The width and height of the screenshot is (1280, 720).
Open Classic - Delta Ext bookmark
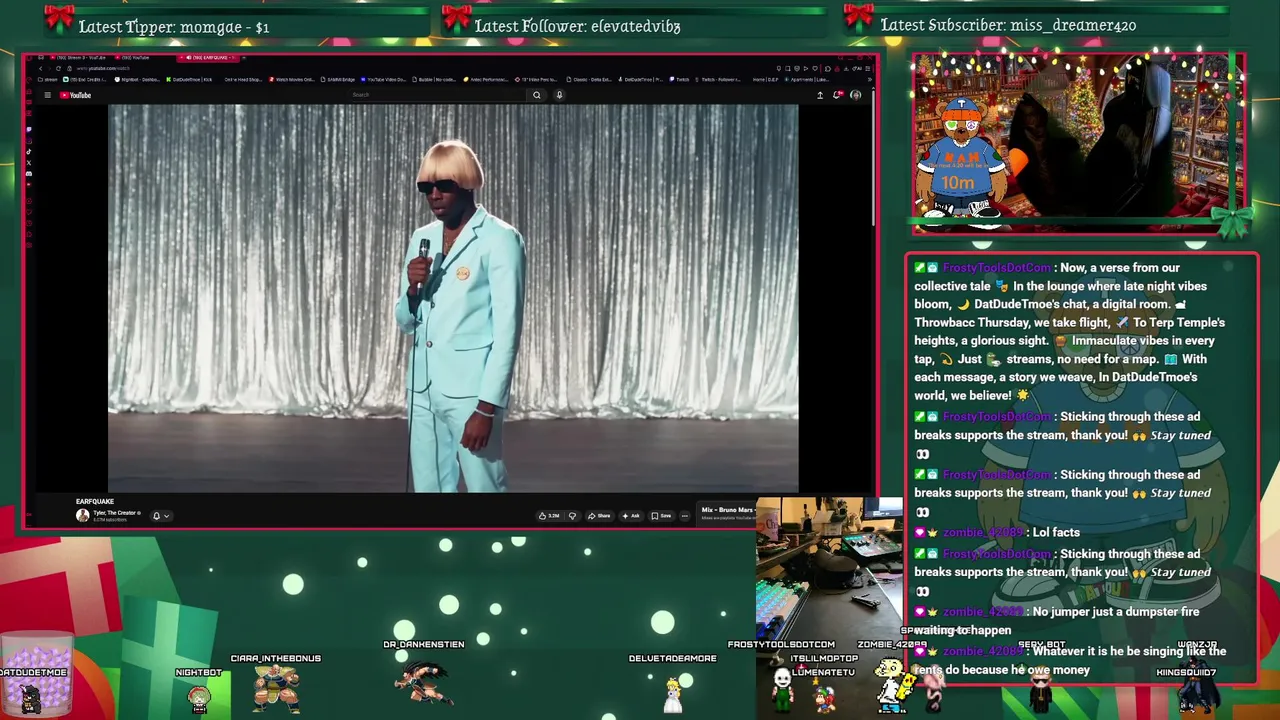589,80
